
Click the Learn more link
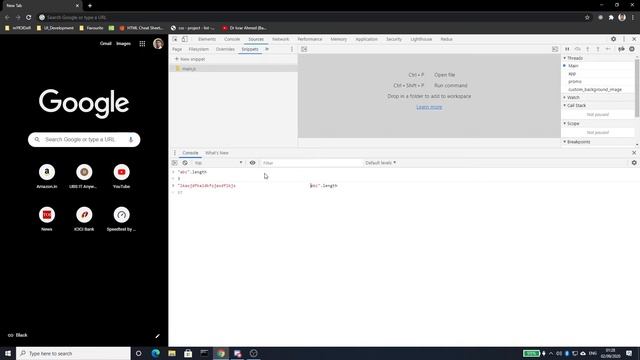click(x=429, y=107)
